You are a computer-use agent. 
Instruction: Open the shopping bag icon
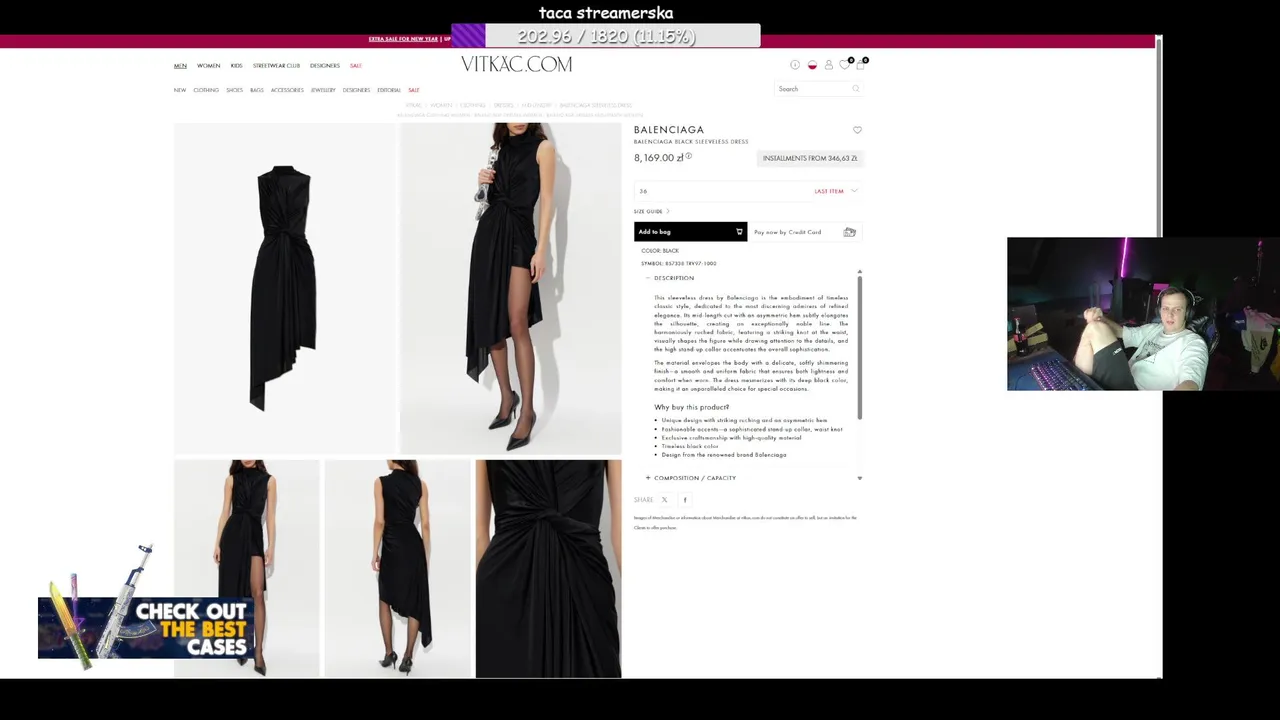860,65
